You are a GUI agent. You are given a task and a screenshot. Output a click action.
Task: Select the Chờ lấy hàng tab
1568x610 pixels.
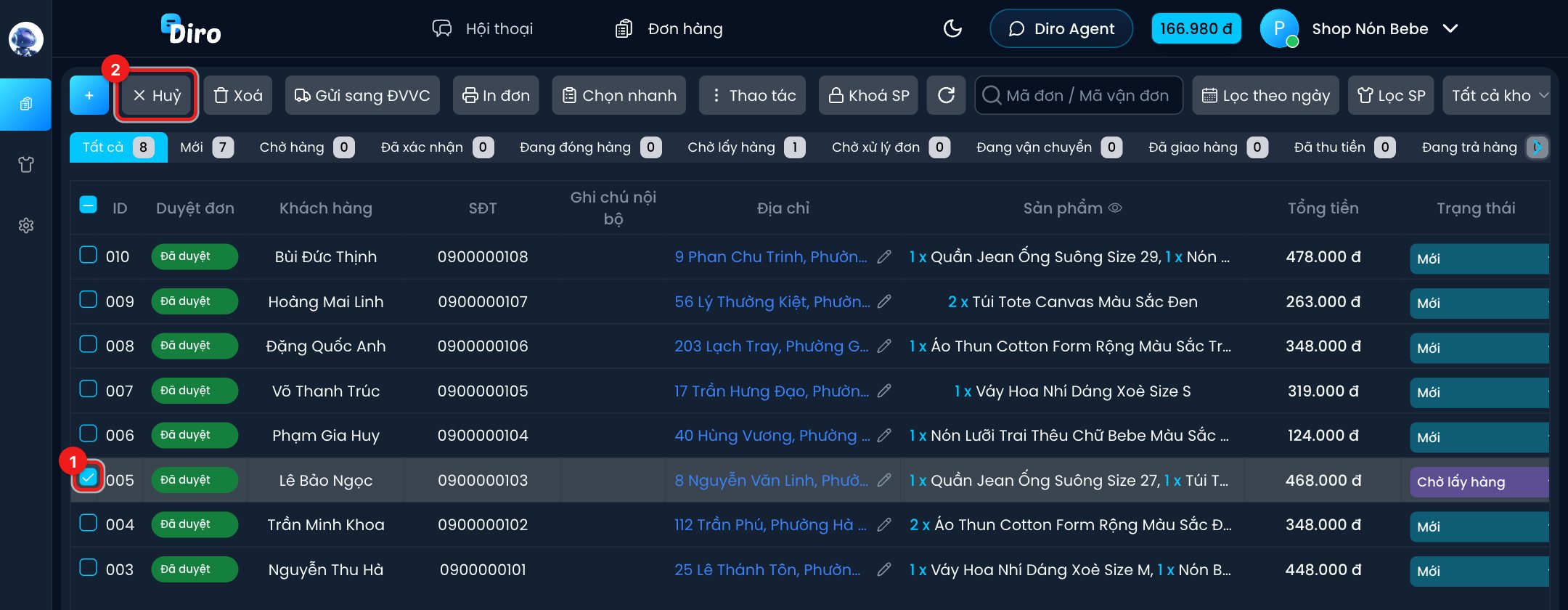pos(746,147)
